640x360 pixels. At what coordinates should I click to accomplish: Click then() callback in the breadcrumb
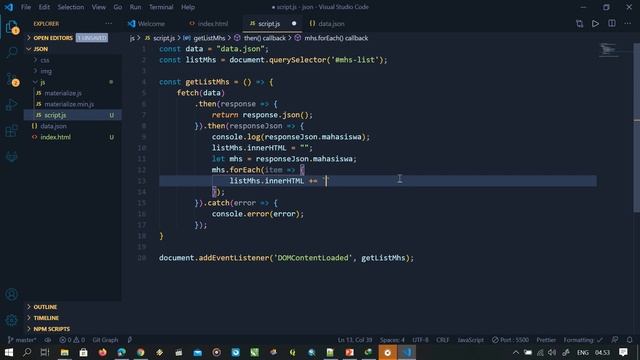[264, 38]
